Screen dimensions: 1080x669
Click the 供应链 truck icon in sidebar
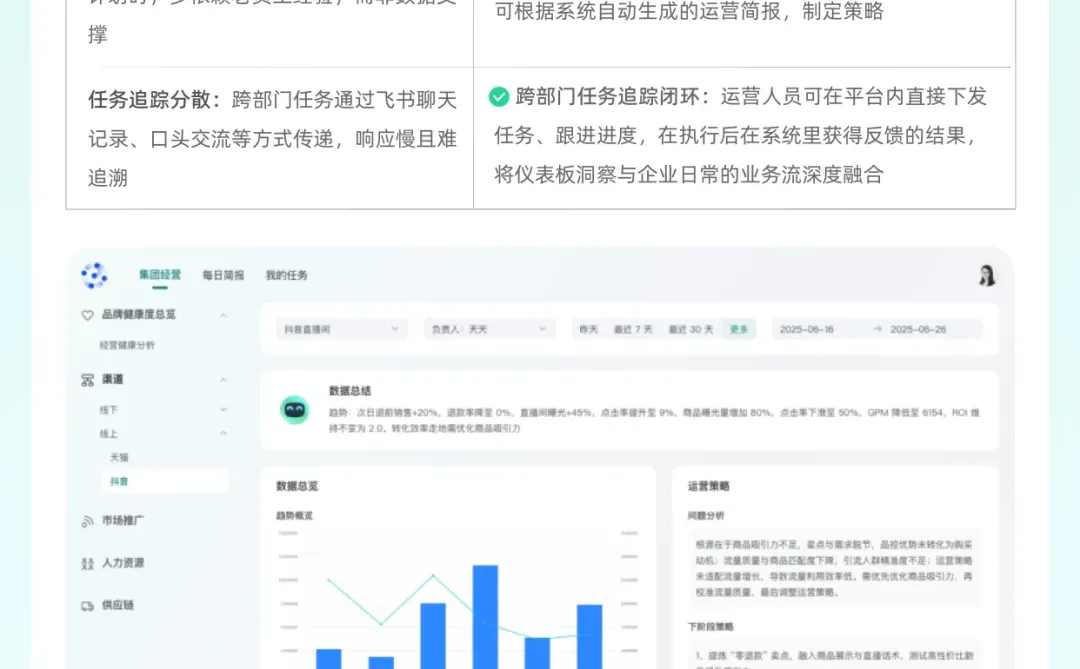[87, 604]
